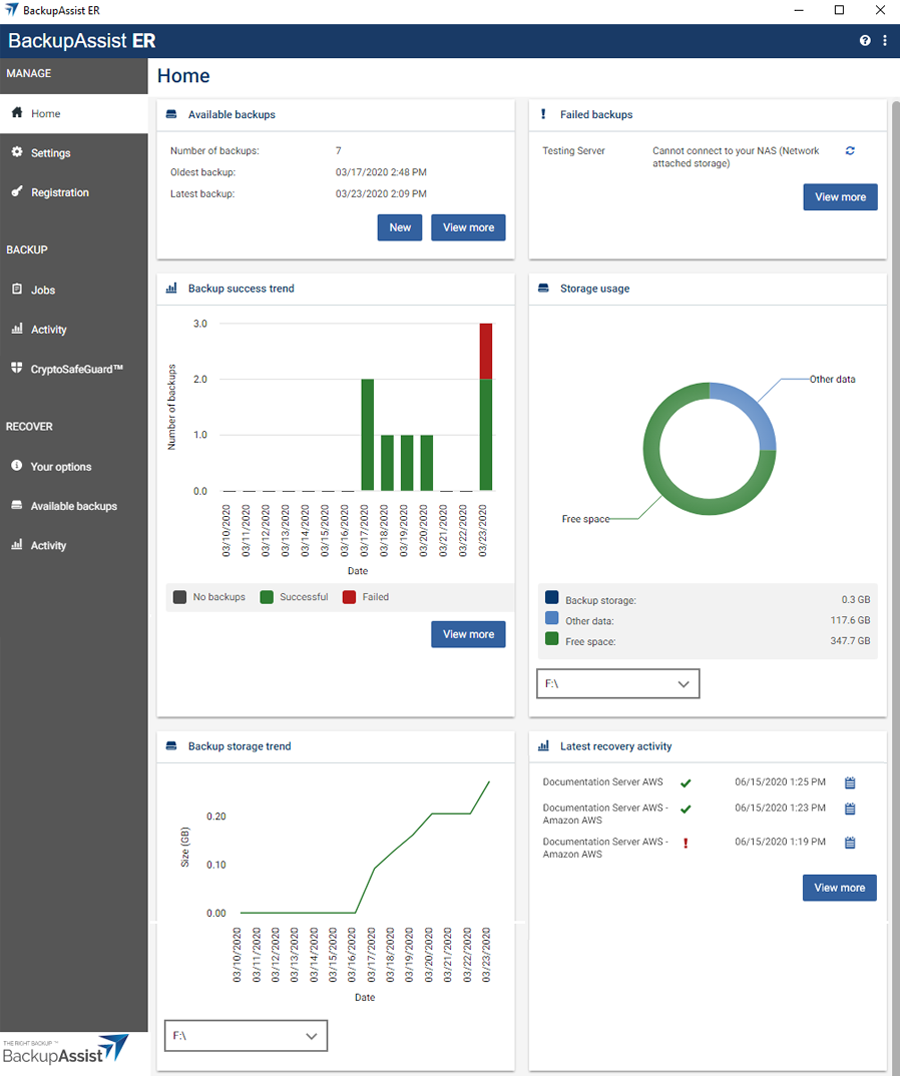Image resolution: width=900 pixels, height=1076 pixels.
Task: View more in Available backups card
Action: [469, 227]
